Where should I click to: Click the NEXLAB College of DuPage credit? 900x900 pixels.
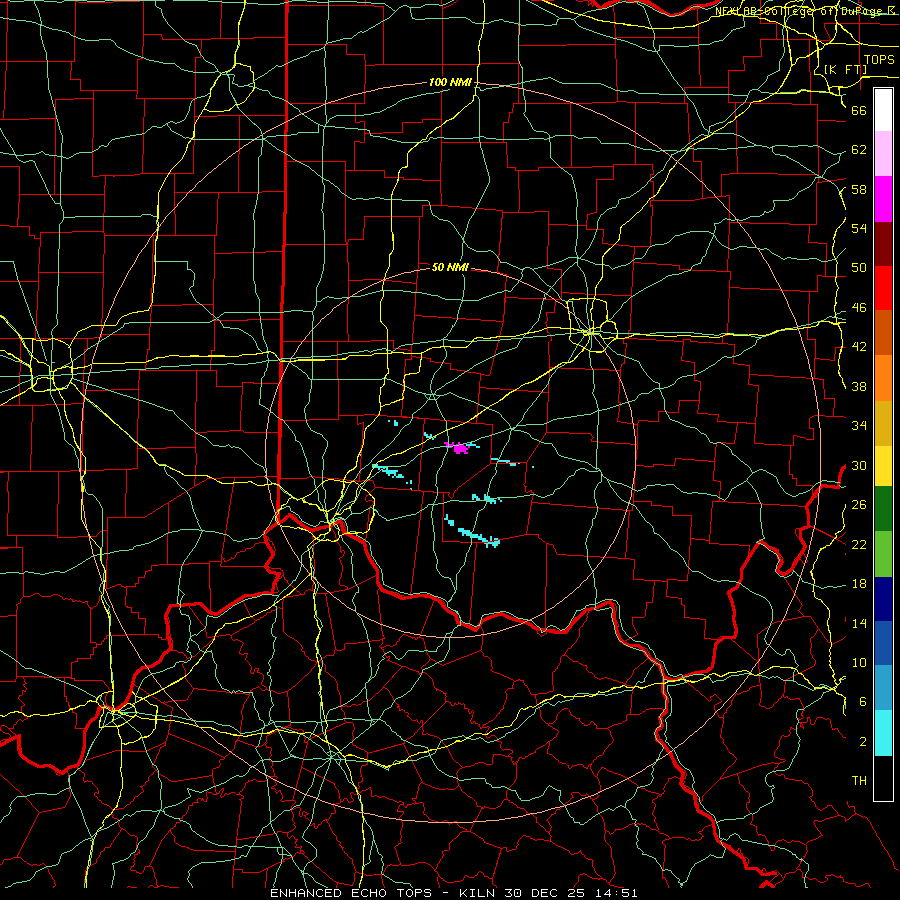(x=806, y=11)
